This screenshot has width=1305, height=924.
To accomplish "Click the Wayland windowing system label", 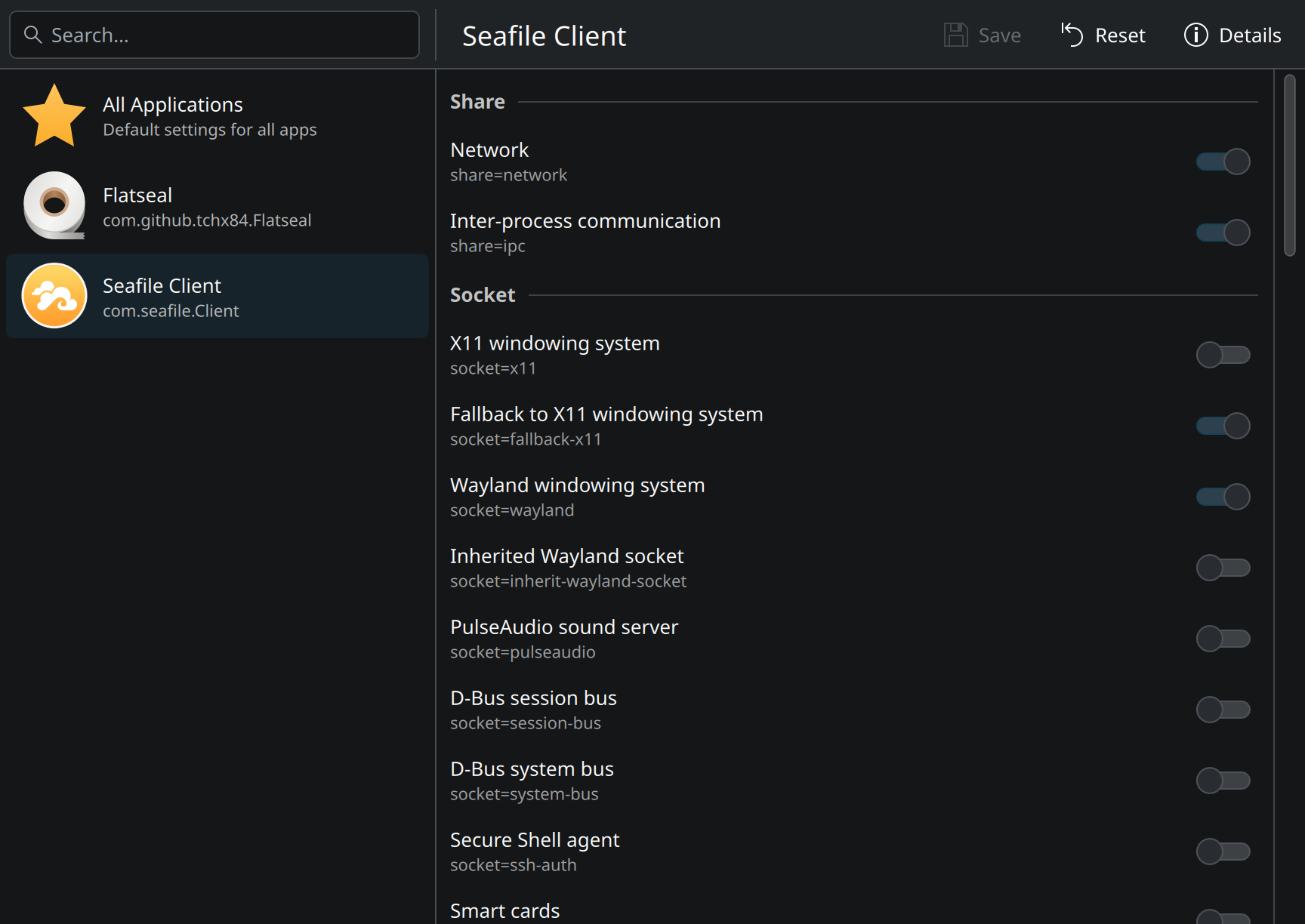I will click(577, 485).
